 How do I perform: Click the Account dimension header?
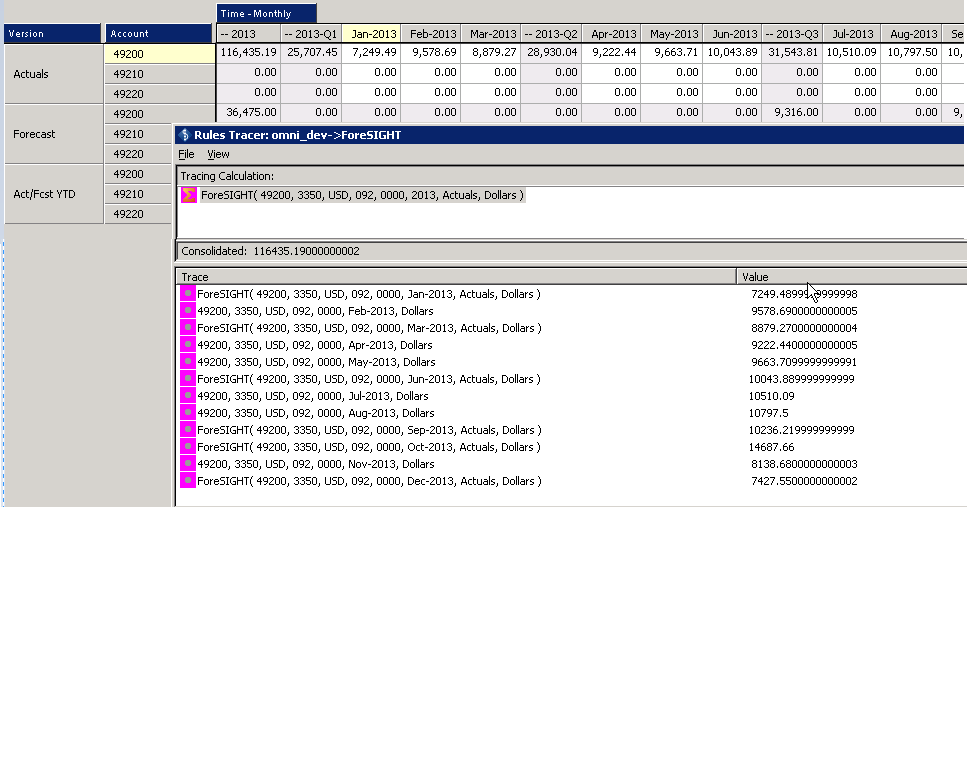click(158, 34)
